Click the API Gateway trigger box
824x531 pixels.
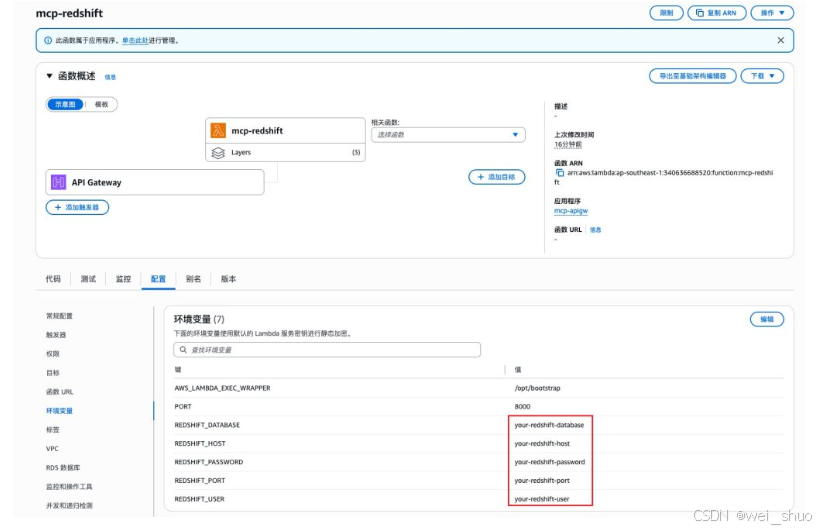tap(155, 182)
